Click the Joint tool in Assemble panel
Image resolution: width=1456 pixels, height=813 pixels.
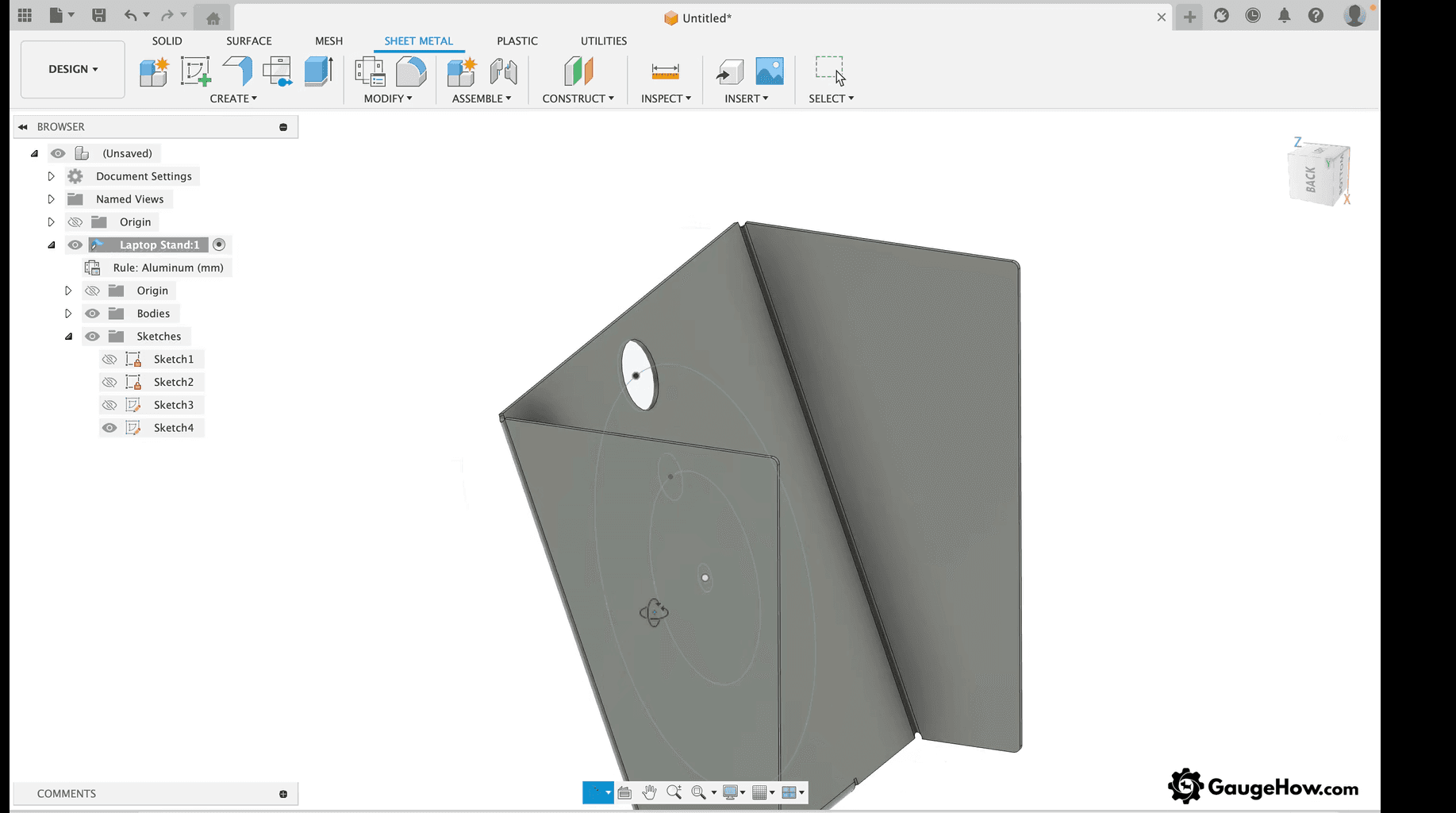503,71
